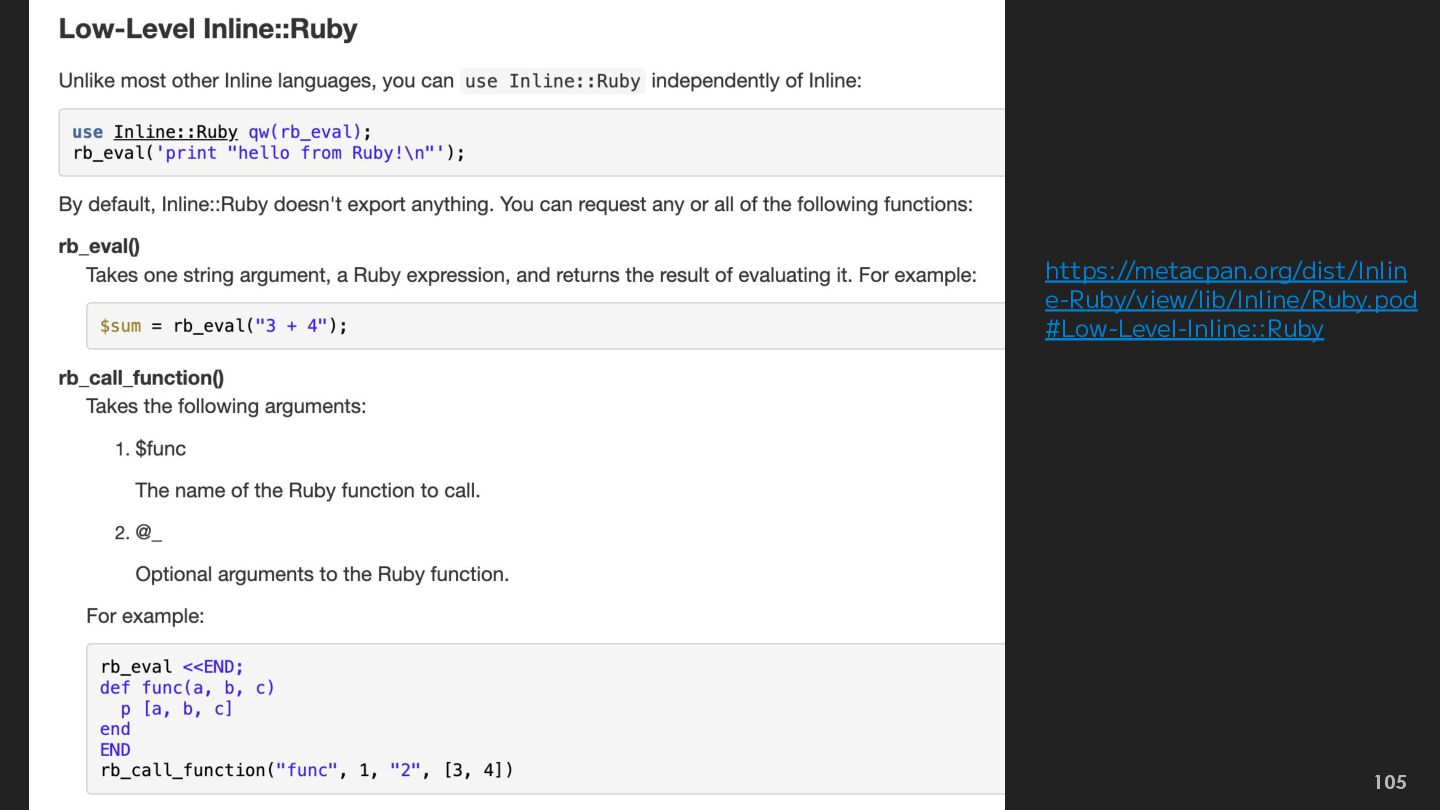The height and width of the screenshot is (810, 1440).
Task: Click the "p [a, b, c]" code line
Action: coord(176,709)
